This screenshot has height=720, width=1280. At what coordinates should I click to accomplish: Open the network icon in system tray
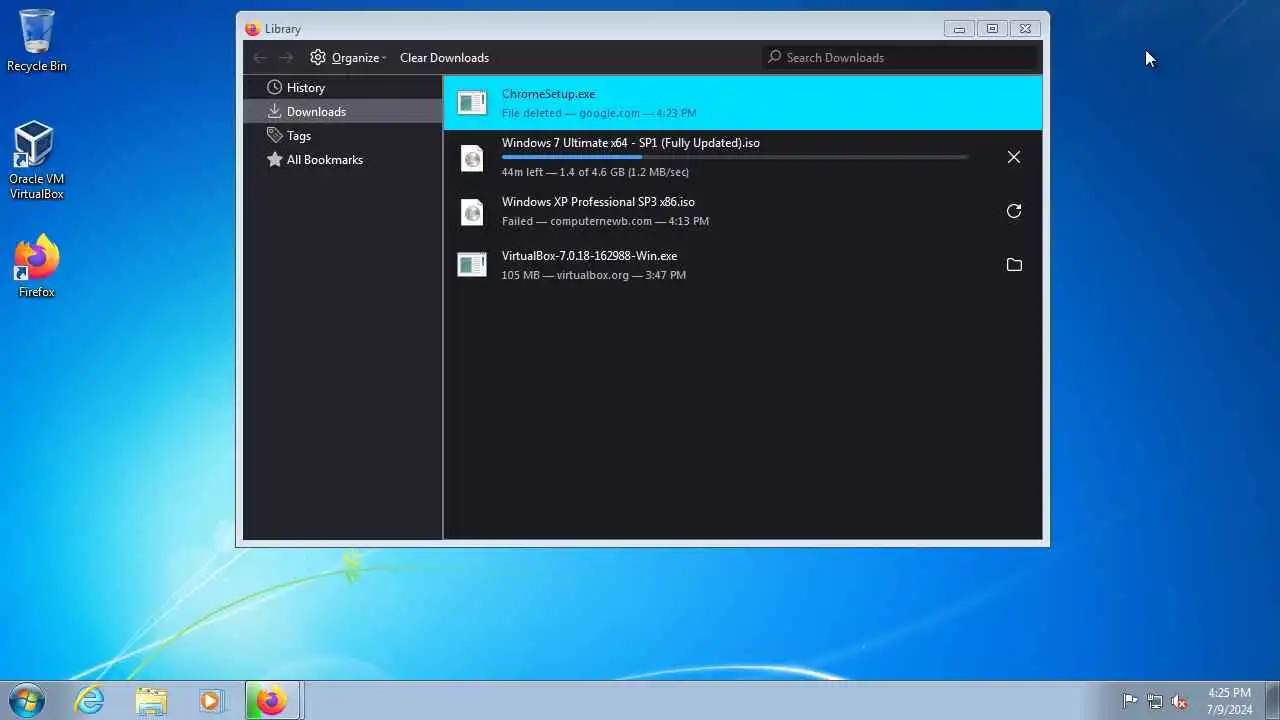(x=1155, y=701)
